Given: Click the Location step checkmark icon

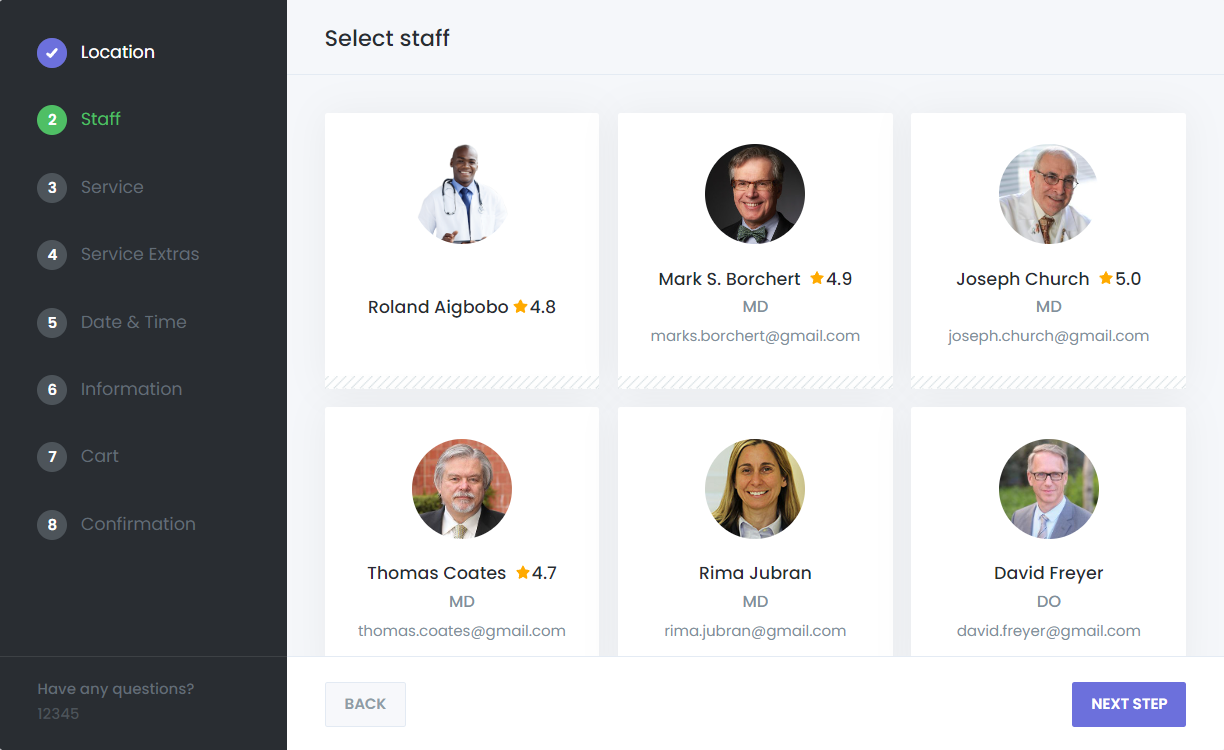Looking at the screenshot, I should coord(52,53).
